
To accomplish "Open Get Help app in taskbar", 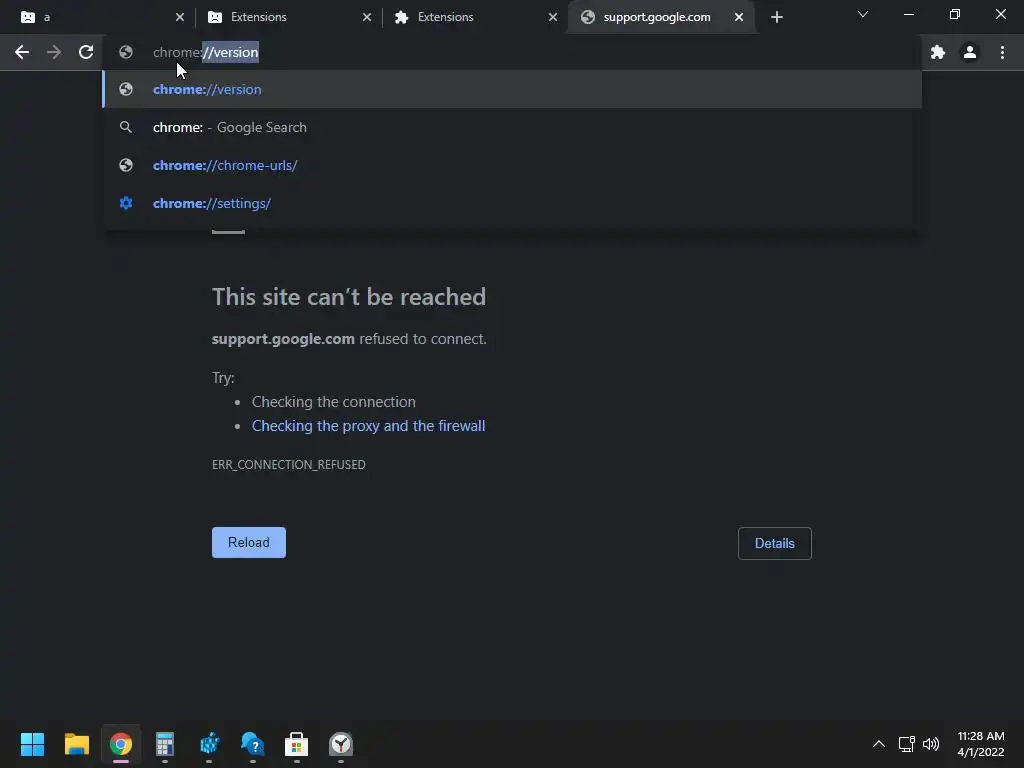I will [253, 744].
